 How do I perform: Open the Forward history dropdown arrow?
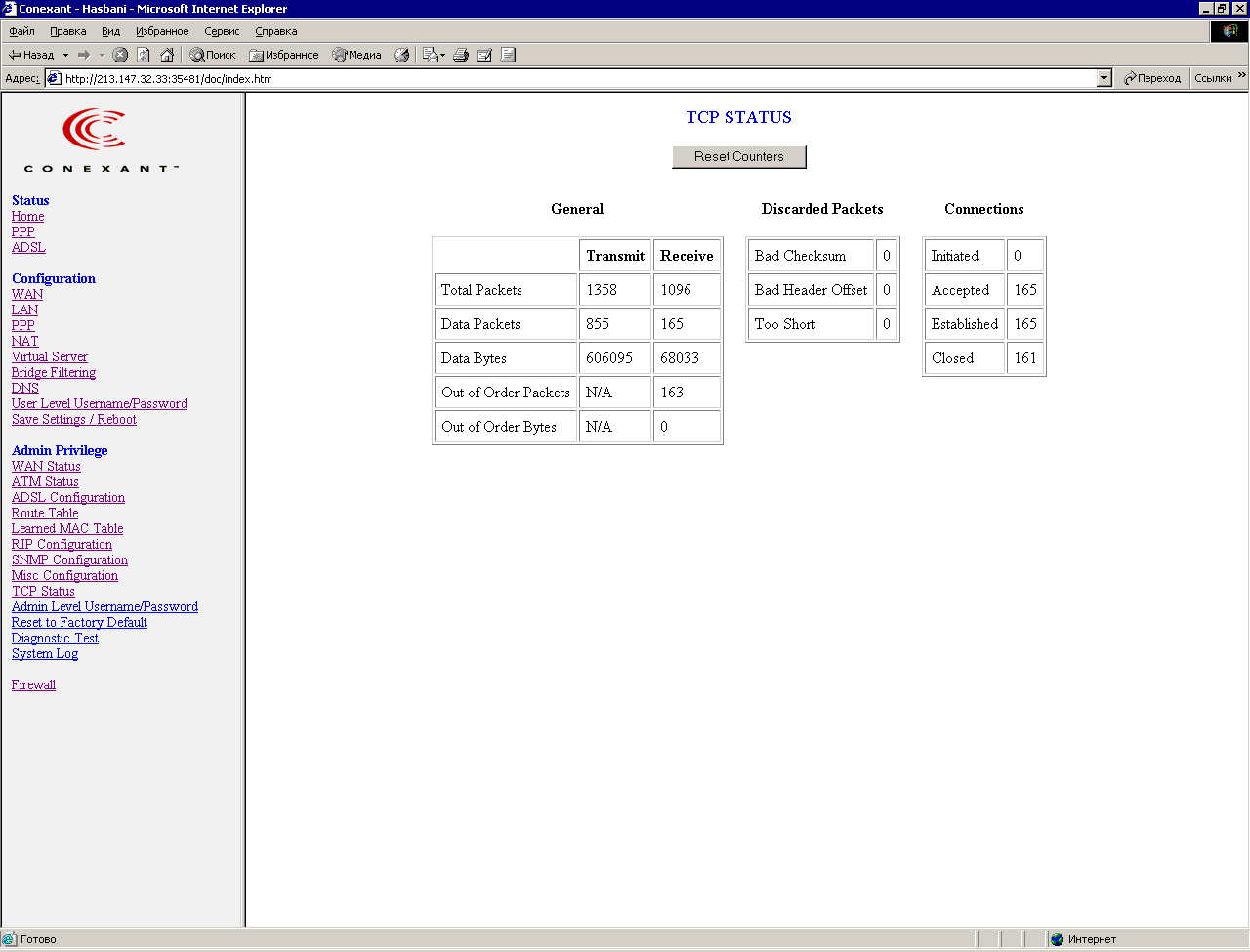pos(102,55)
